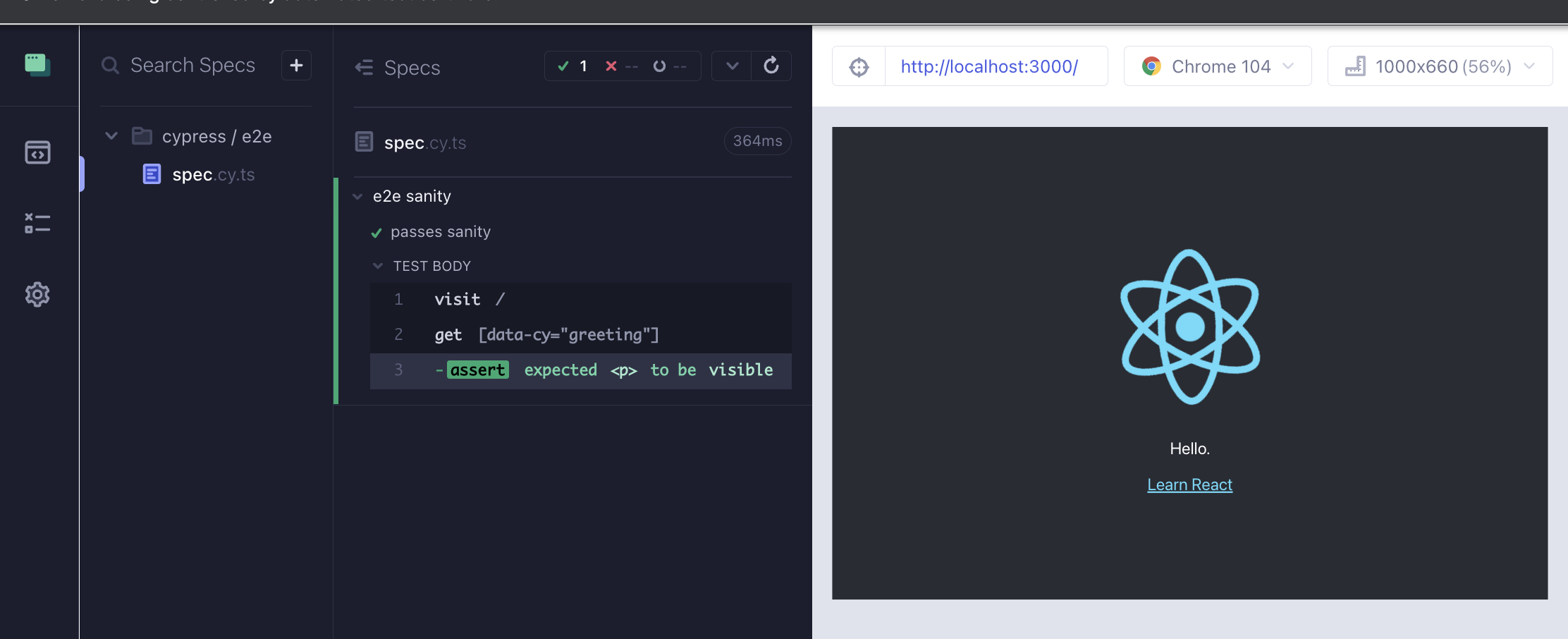This screenshot has height=639, width=1568.
Task: Click passed tests checkmark count
Action: 572,66
